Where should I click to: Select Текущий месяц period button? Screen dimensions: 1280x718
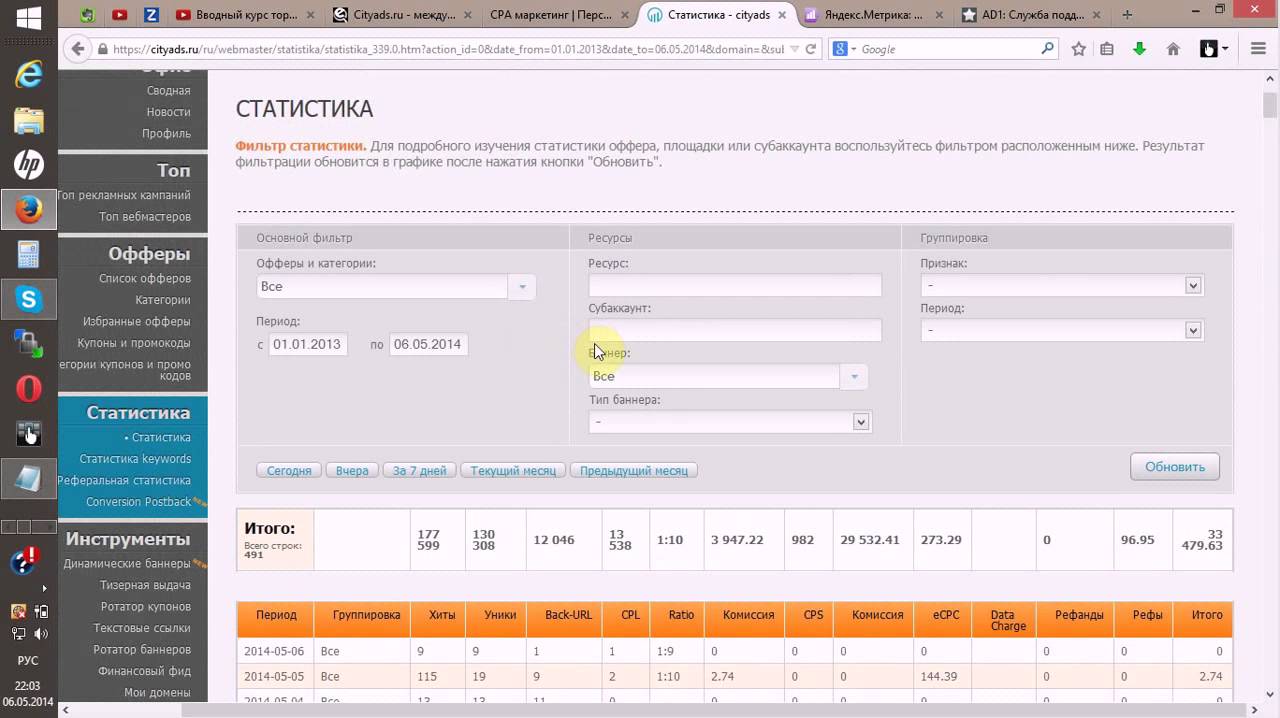[x=513, y=470]
